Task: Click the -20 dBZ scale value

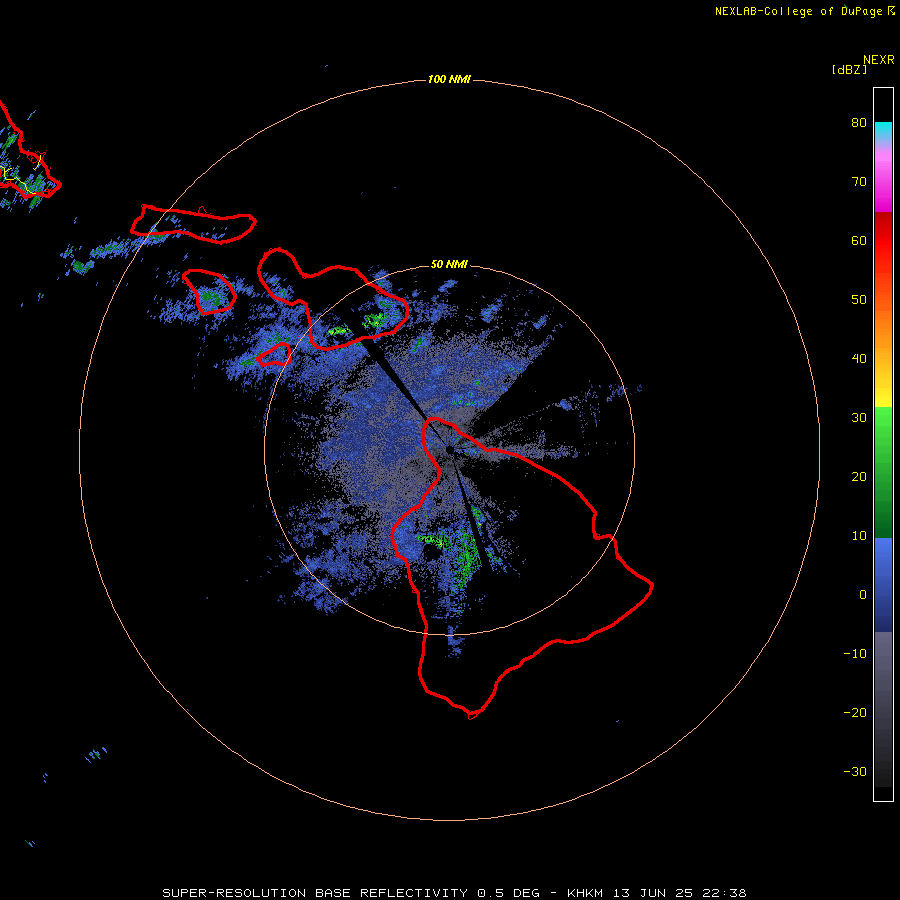Action: [855, 713]
